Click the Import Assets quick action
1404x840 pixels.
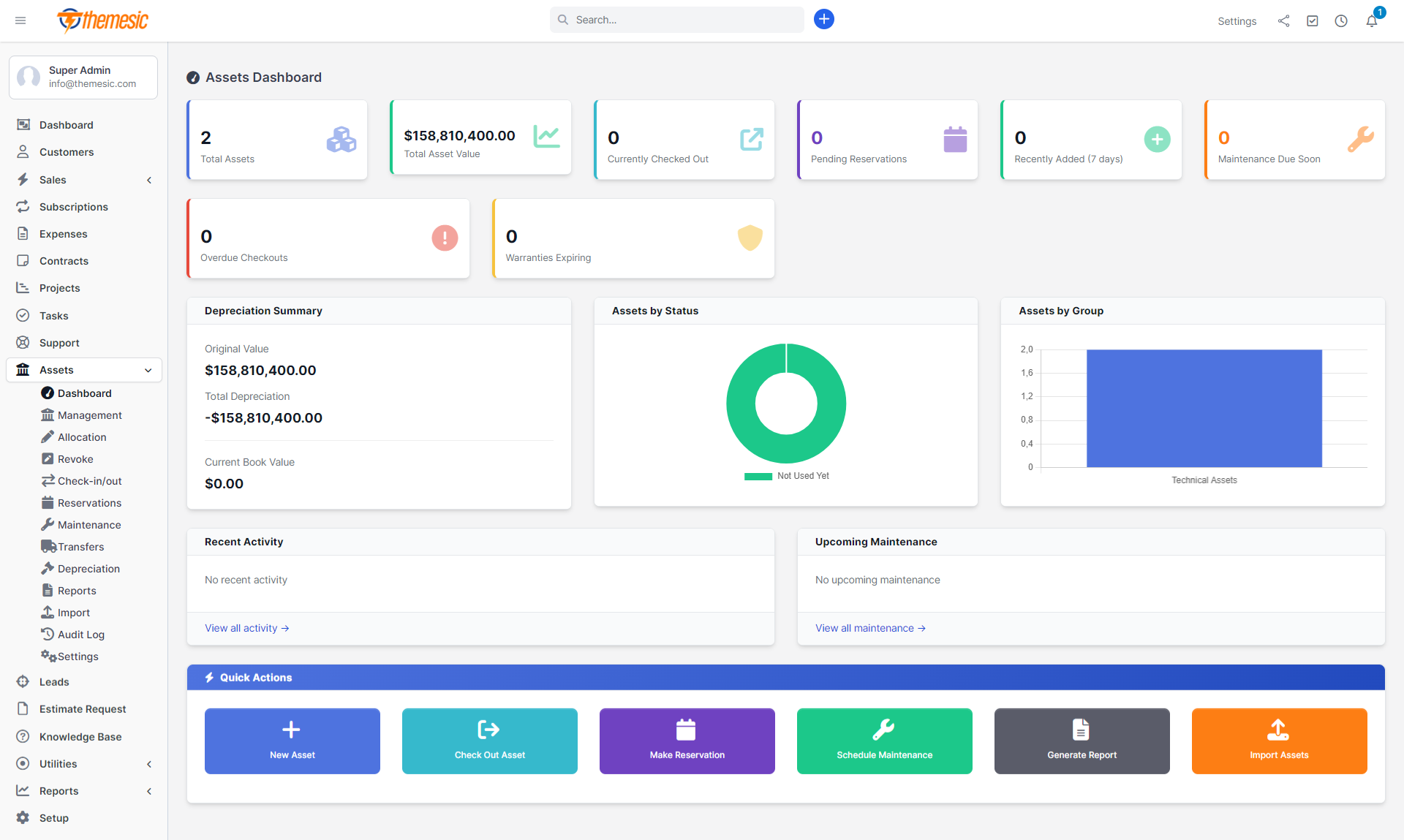(x=1278, y=741)
